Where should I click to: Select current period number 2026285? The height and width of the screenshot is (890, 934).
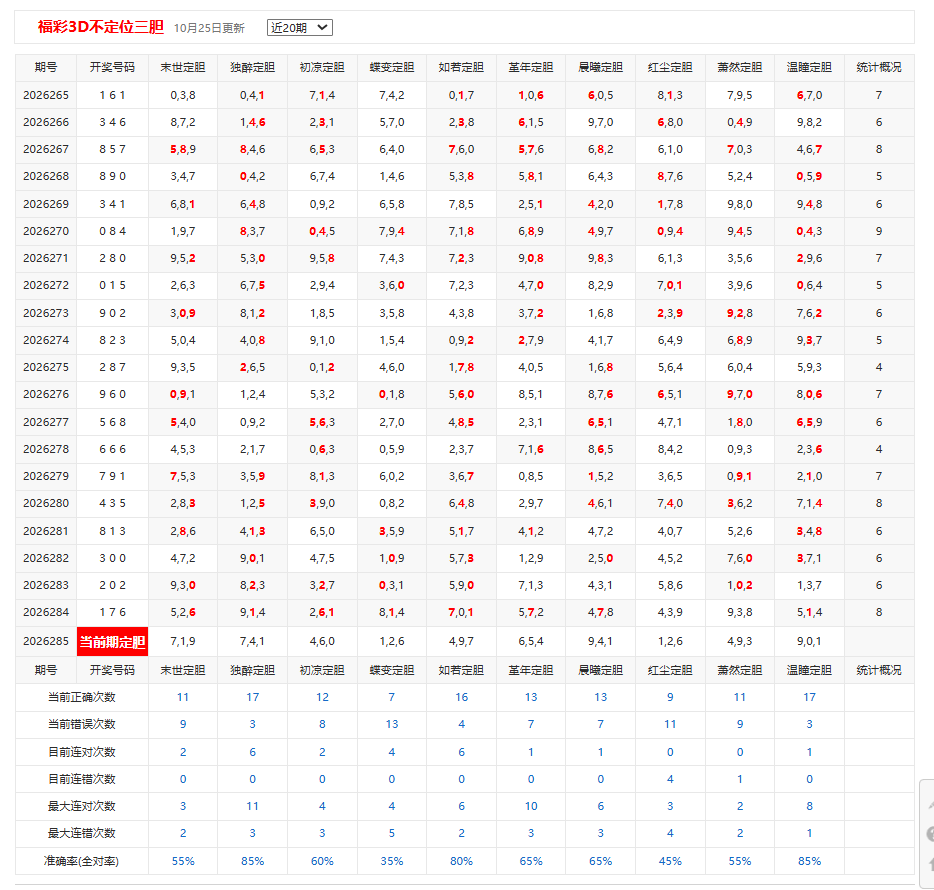(x=46, y=642)
